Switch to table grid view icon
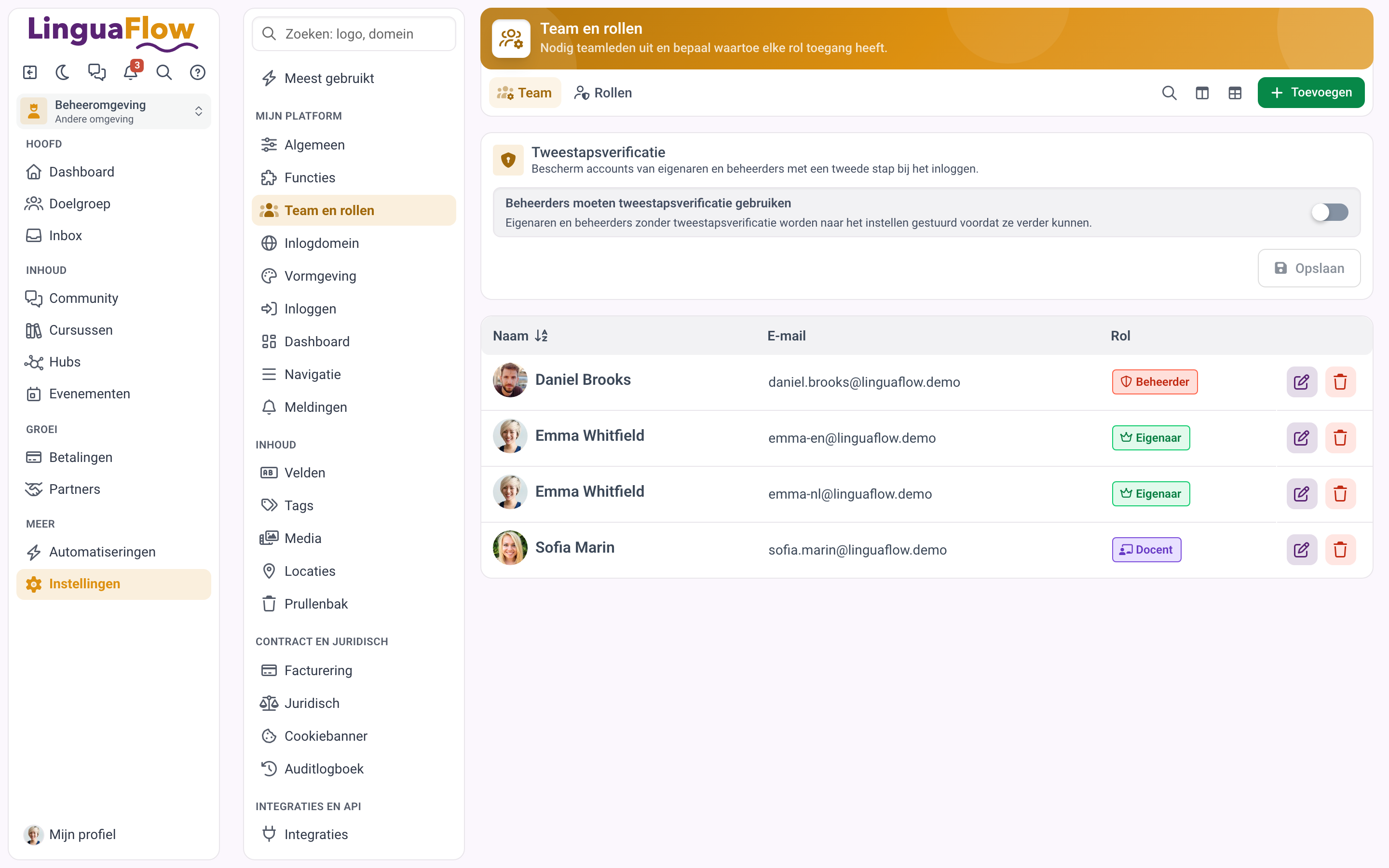The width and height of the screenshot is (1389, 868). pyautogui.click(x=1235, y=93)
